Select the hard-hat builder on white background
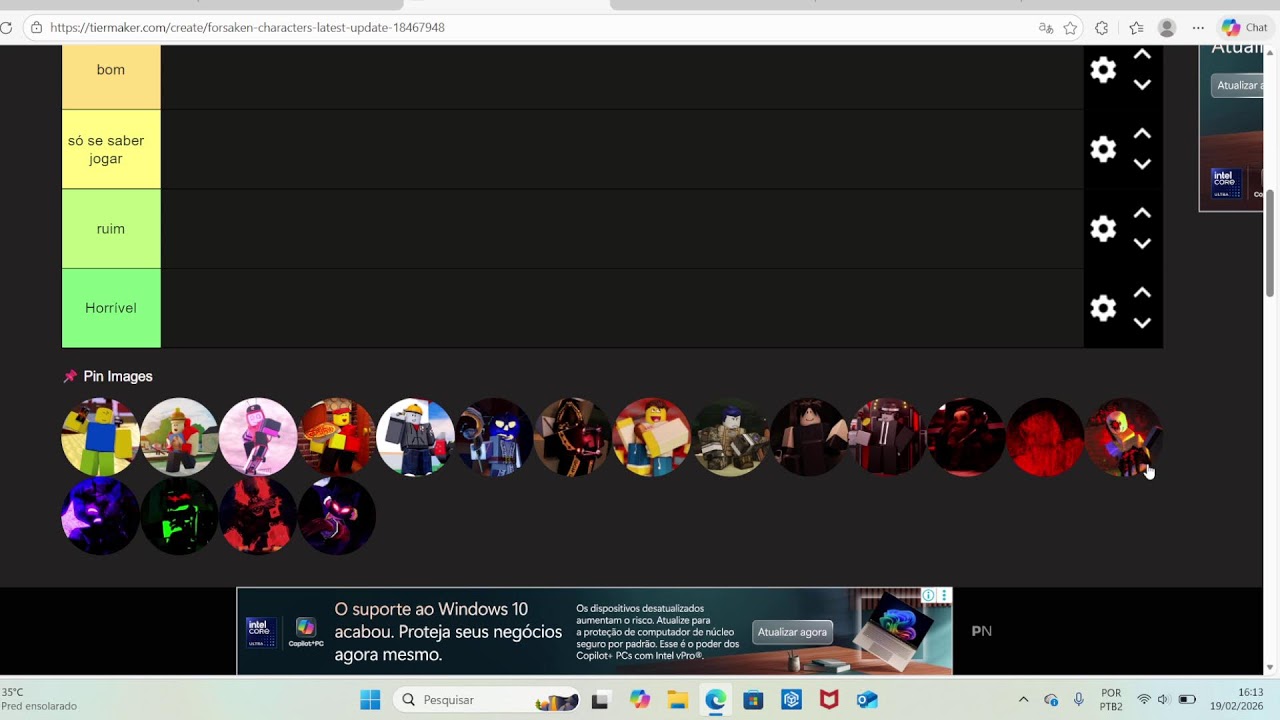Viewport: 1280px width, 720px height. (x=416, y=437)
